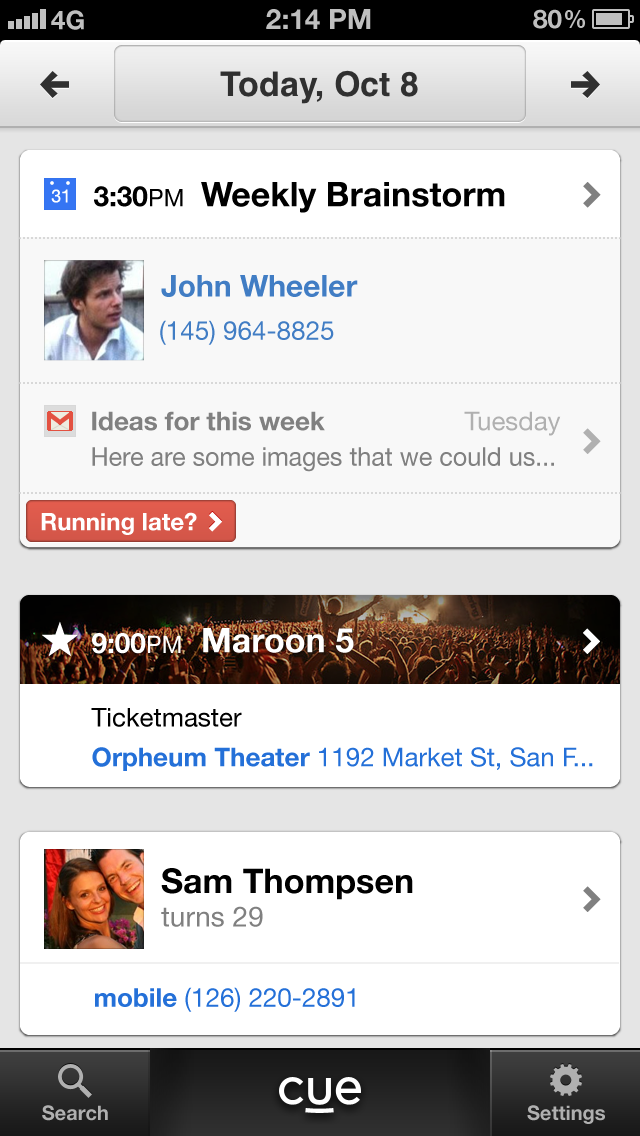Tap the star icon on Maroon 5 event
Viewport: 640px width, 1136px height.
point(60,640)
